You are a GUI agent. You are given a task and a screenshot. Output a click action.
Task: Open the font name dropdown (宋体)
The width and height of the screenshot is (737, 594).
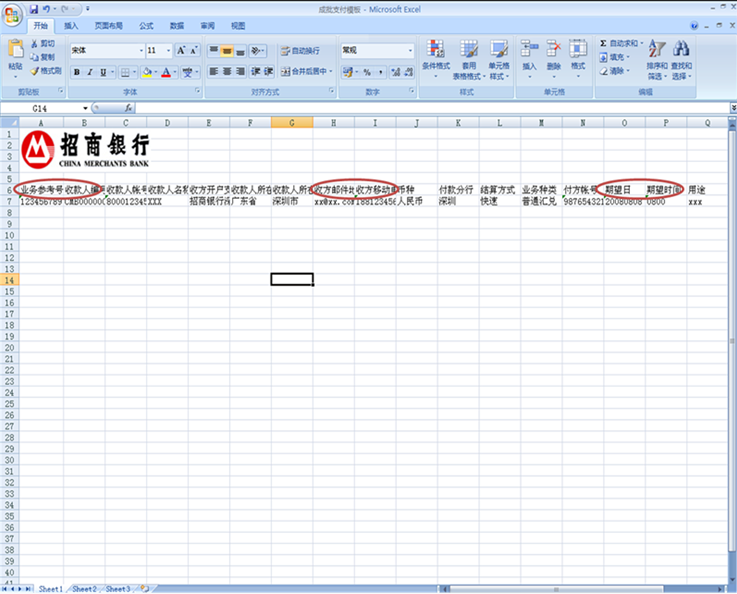coord(140,50)
